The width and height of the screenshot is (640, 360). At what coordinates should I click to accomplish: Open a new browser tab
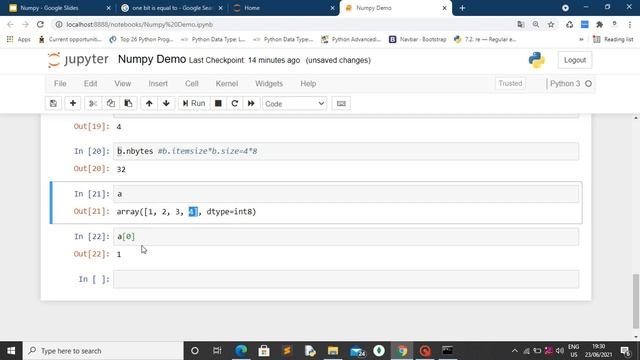tap(462, 8)
